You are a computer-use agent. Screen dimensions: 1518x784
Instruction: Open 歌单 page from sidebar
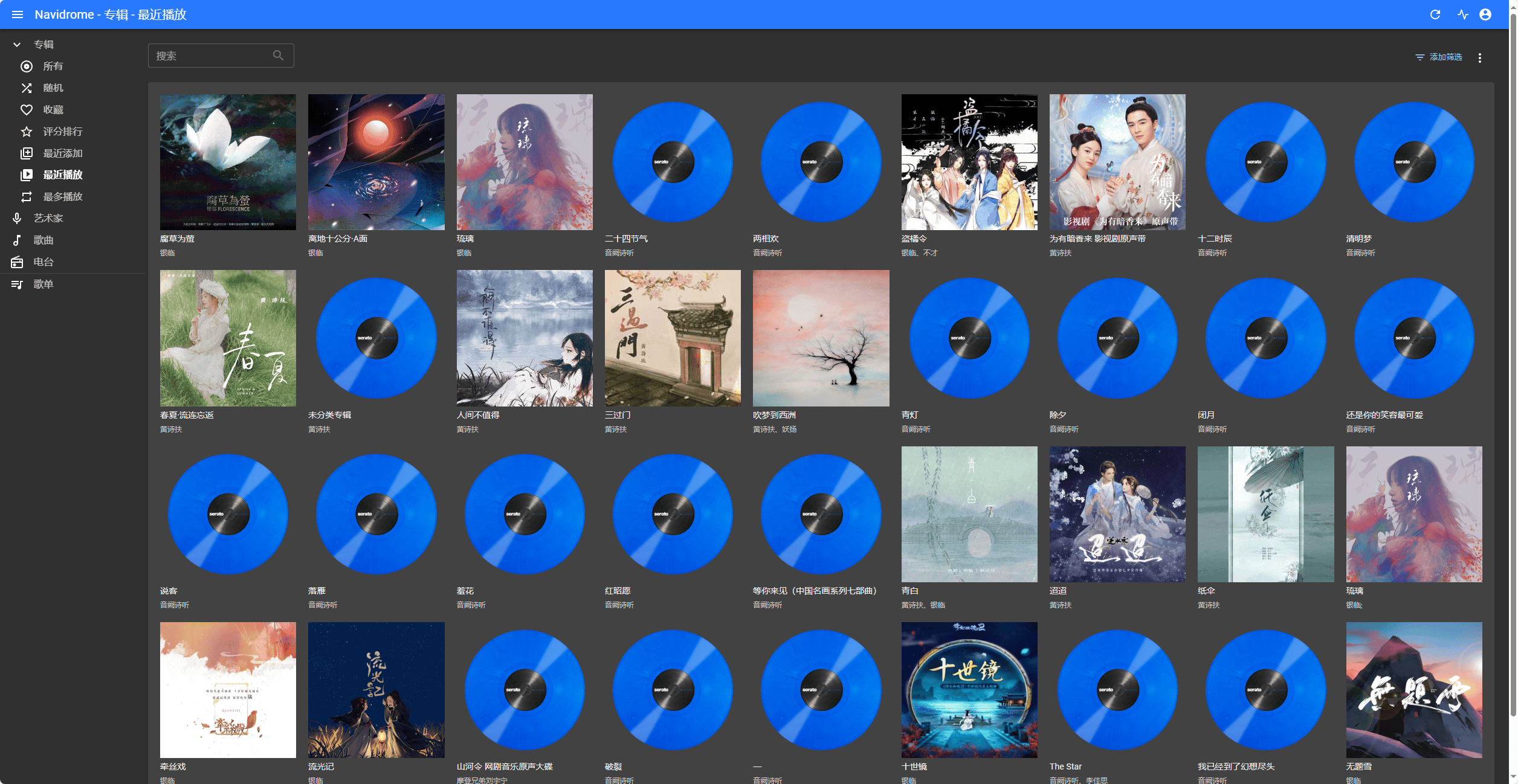coord(44,284)
